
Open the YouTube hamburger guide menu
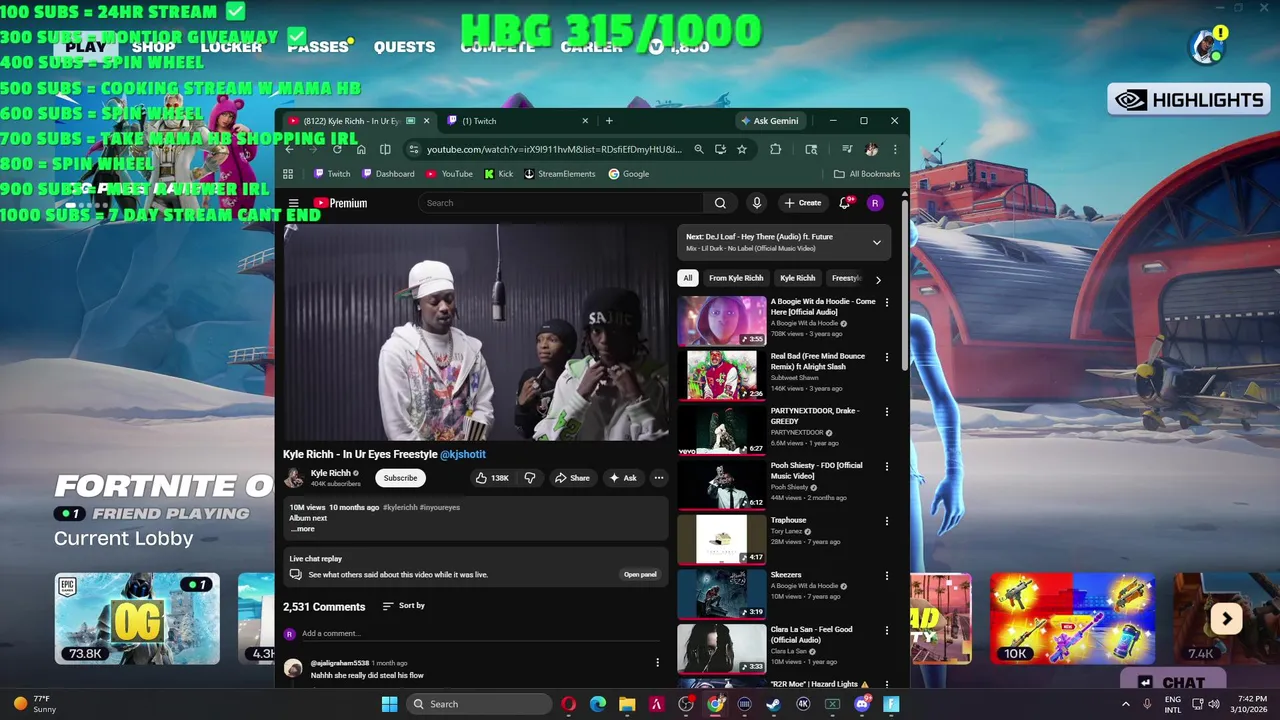click(x=293, y=203)
